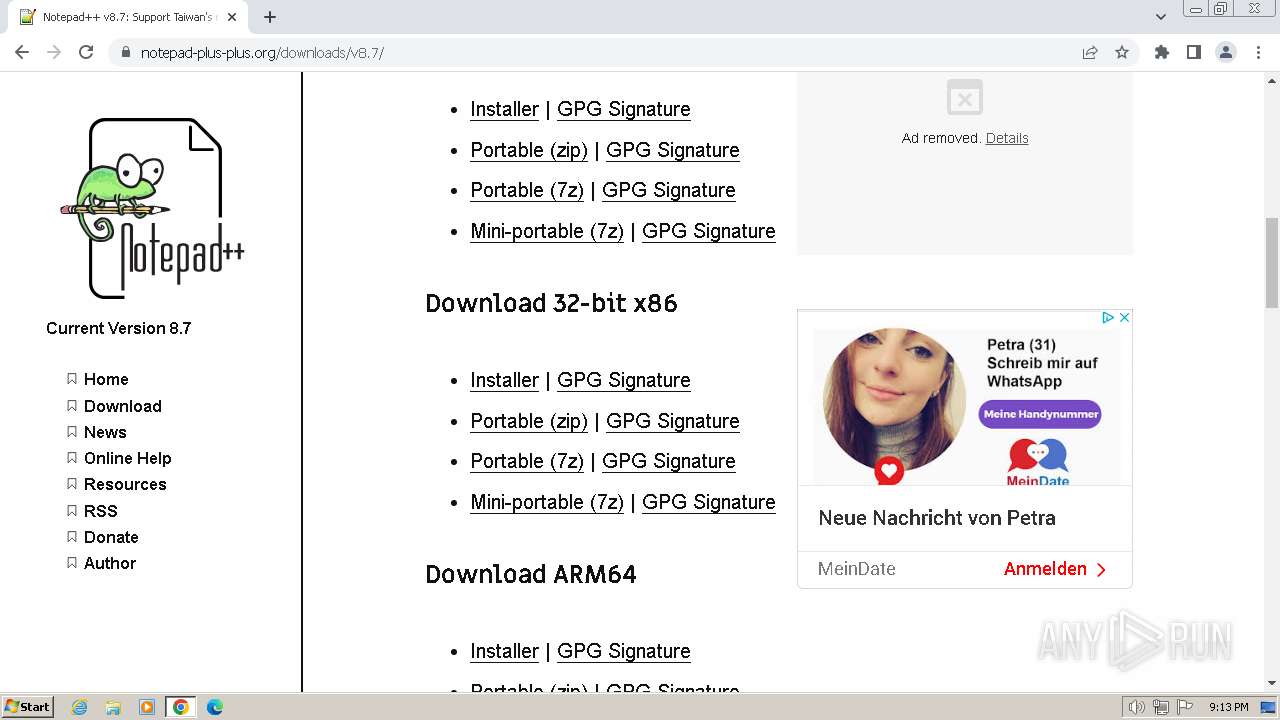
Task: Go back using the browser back arrow
Action: coord(22,52)
